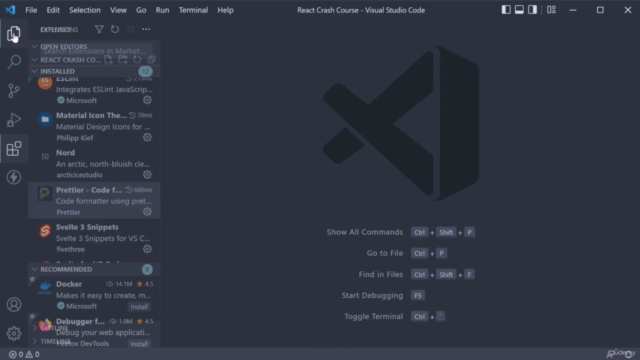Open the extensions views more actions menu
The width and height of the screenshot is (640, 360).
[146, 29]
